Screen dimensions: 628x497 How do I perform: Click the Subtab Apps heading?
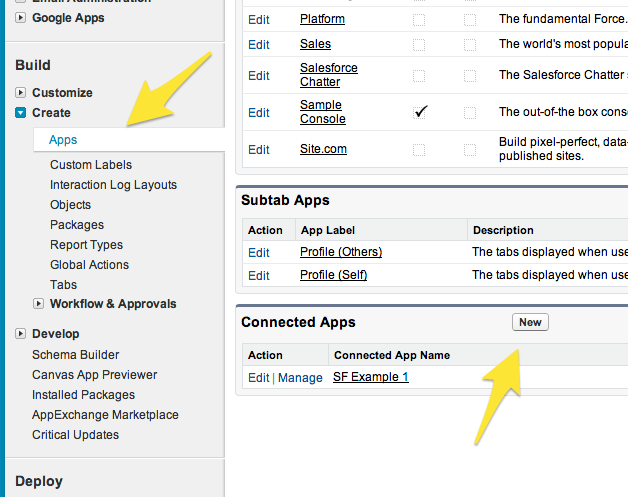coord(285,200)
